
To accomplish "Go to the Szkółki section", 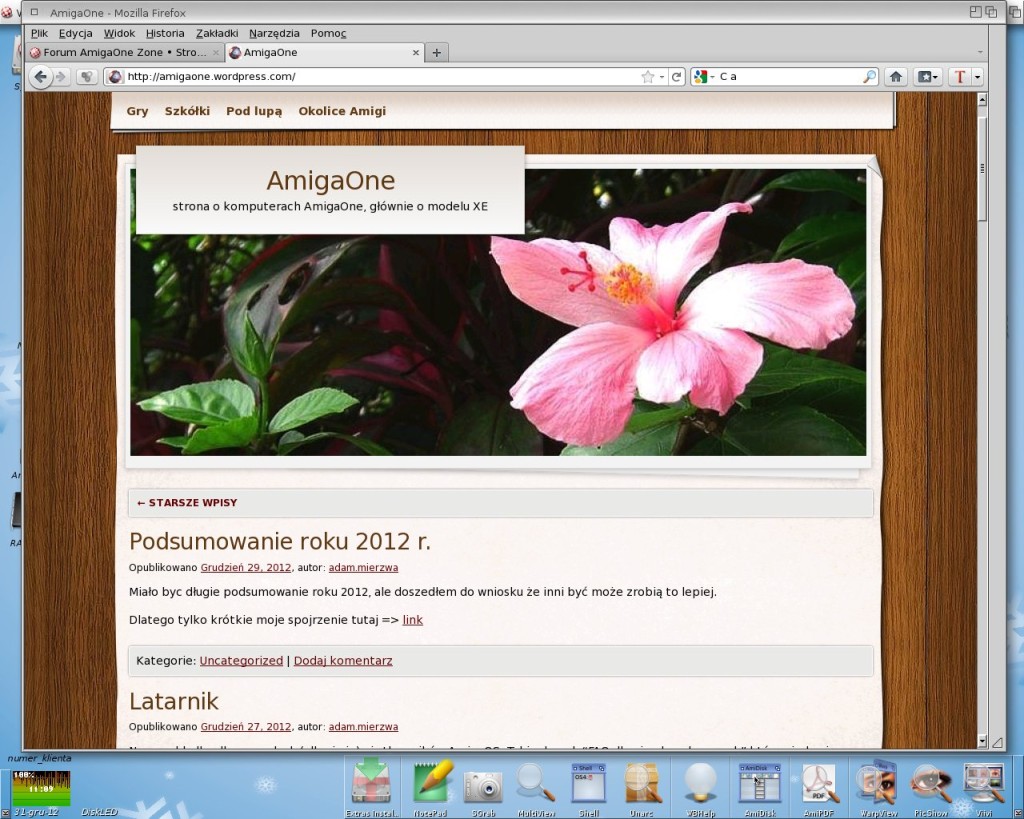I will (187, 111).
